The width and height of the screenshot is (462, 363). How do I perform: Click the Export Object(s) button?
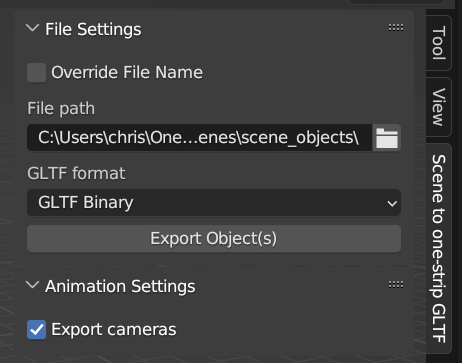[214, 239]
